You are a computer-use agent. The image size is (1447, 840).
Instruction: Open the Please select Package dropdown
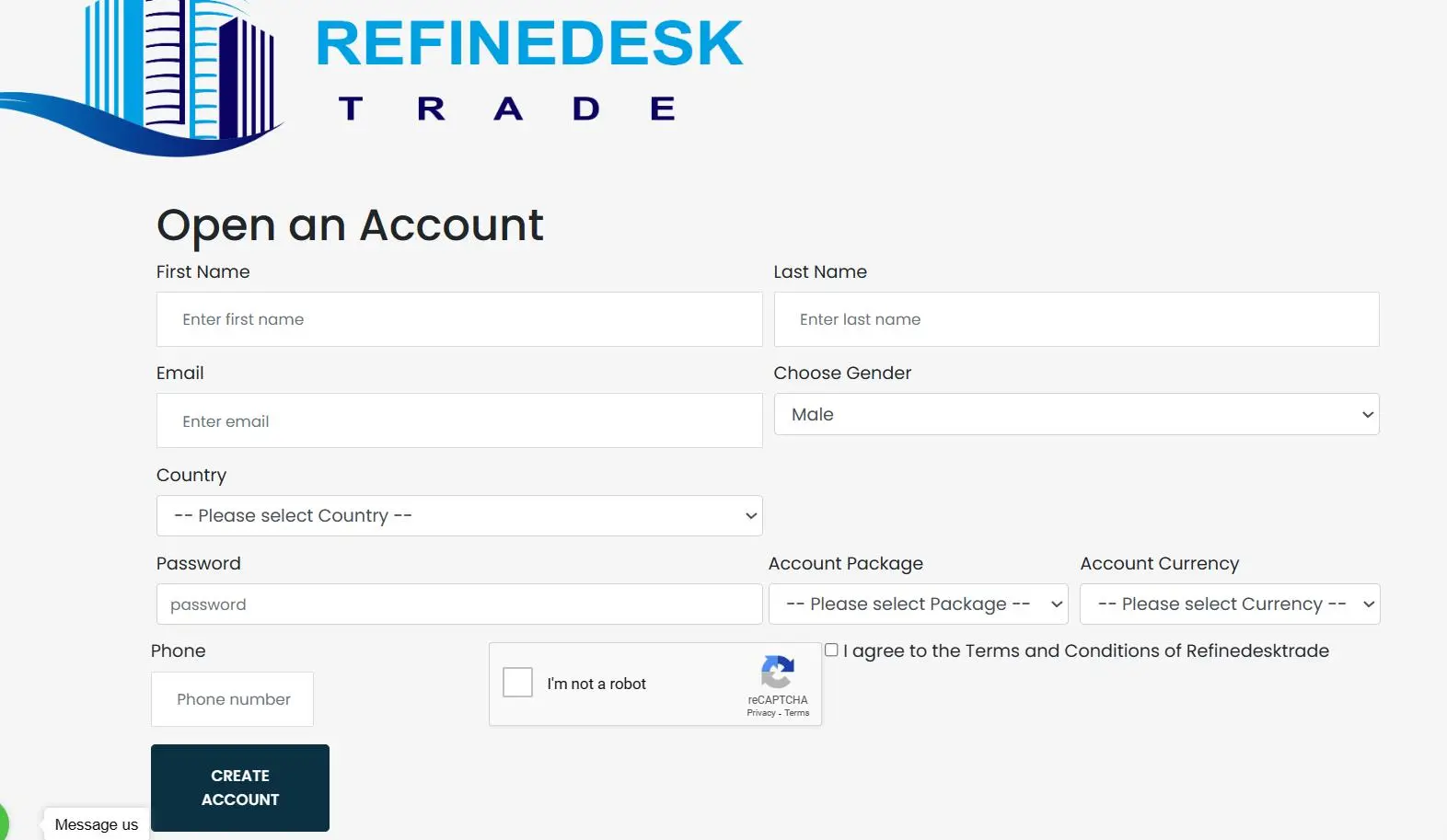click(x=918, y=604)
